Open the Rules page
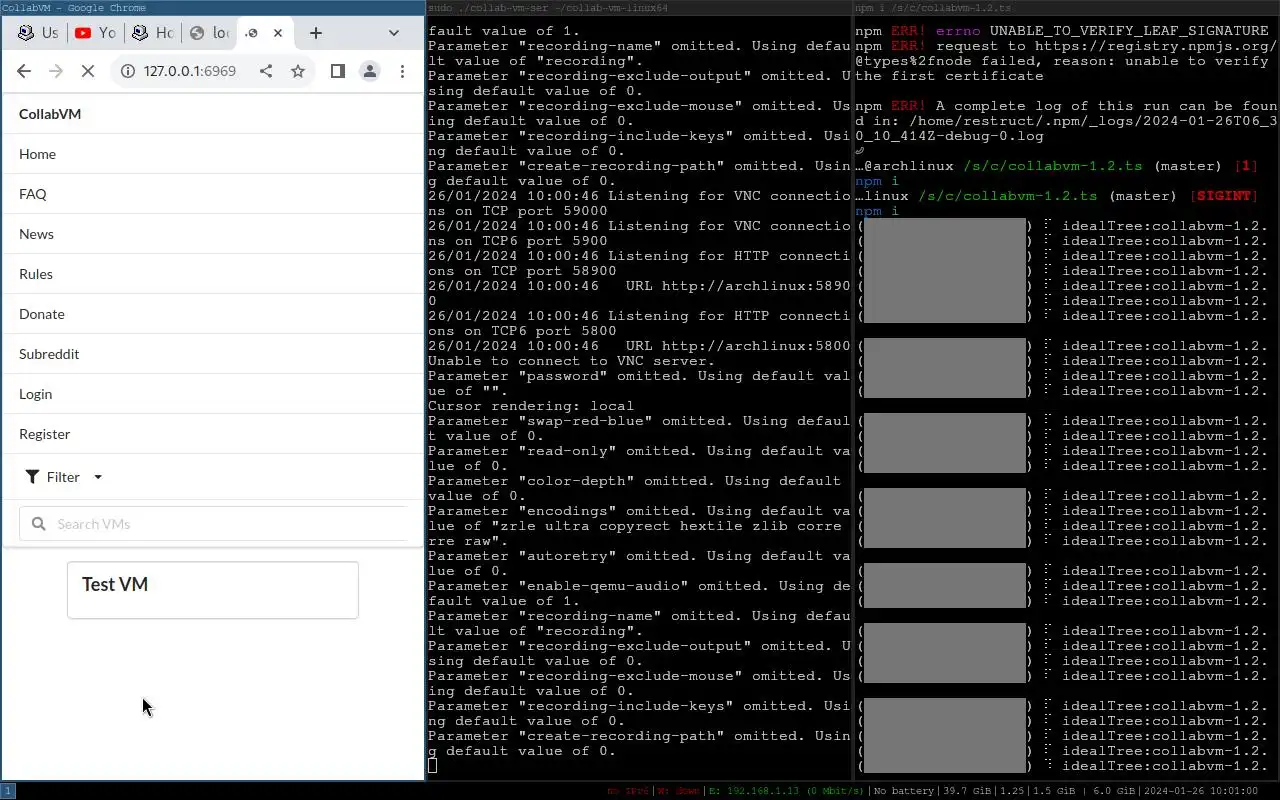The width and height of the screenshot is (1280, 800). point(213,274)
